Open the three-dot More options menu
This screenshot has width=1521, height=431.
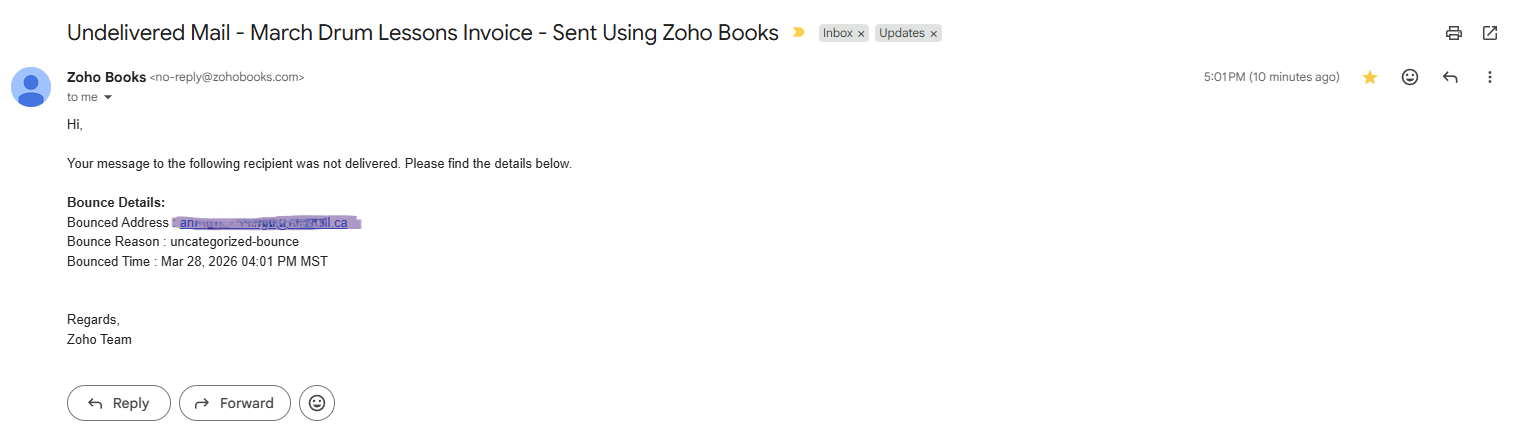point(1490,77)
